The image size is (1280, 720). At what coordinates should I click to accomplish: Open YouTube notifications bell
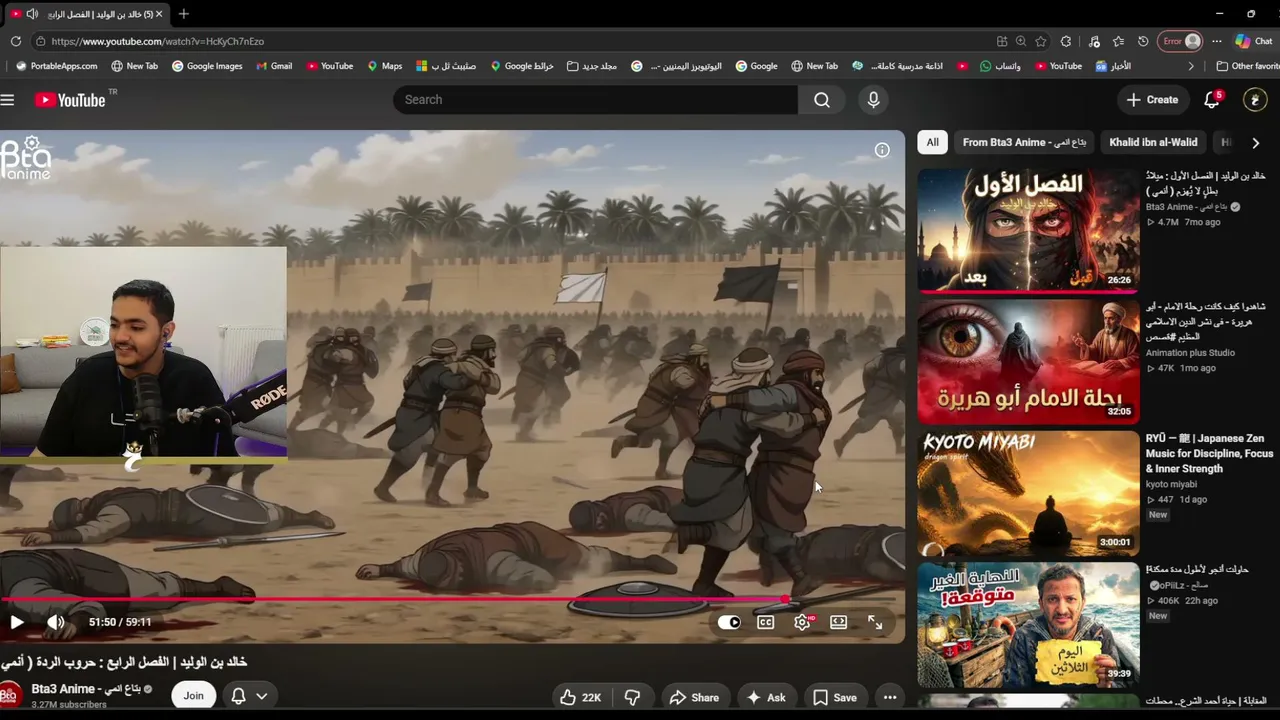[x=1212, y=100]
